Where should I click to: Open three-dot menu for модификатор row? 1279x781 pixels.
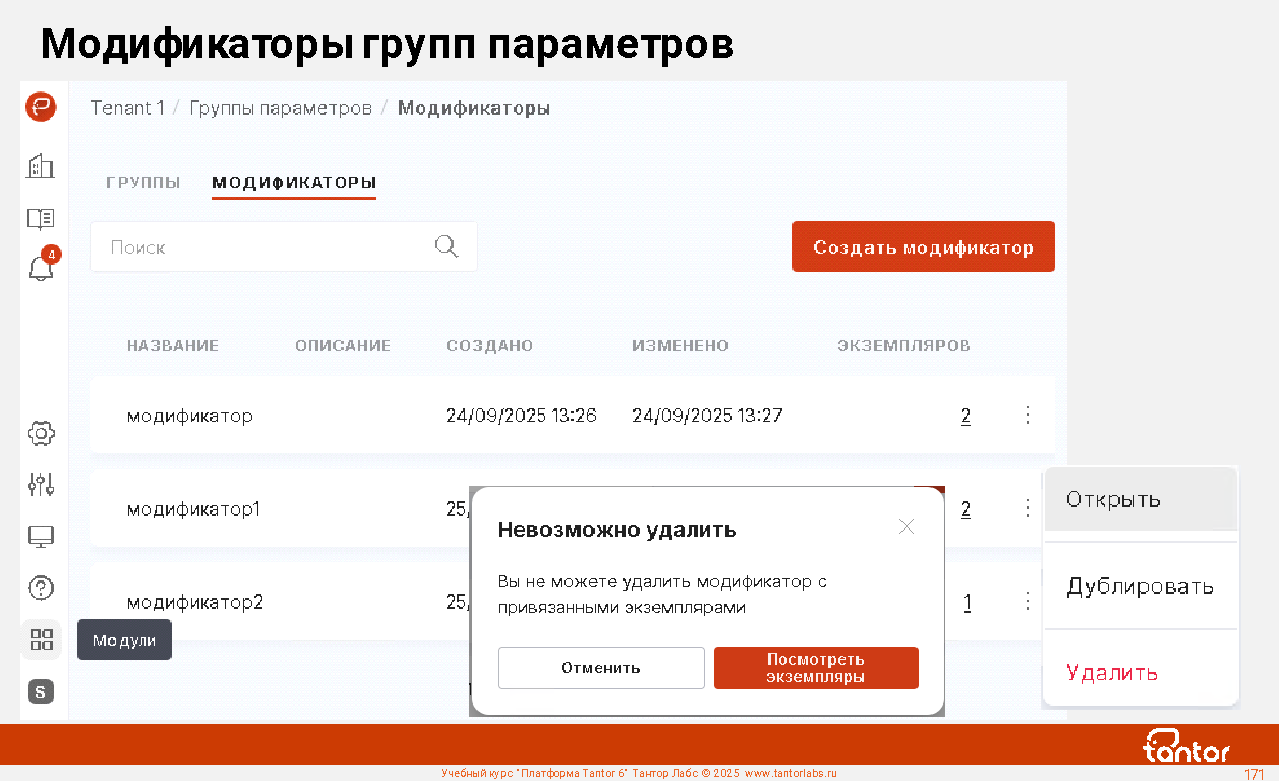pyautogui.click(x=1027, y=415)
